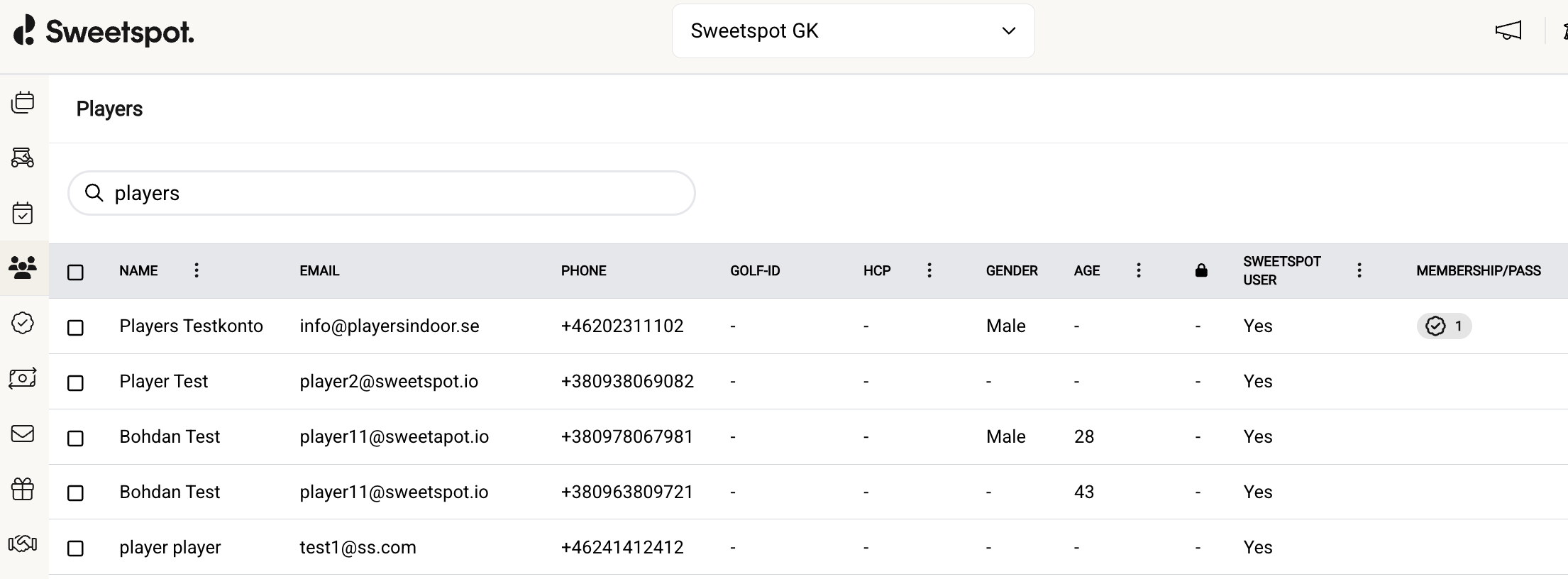Open Sweetspot User column options menu
Viewport: 1568px width, 579px height.
(x=1359, y=270)
